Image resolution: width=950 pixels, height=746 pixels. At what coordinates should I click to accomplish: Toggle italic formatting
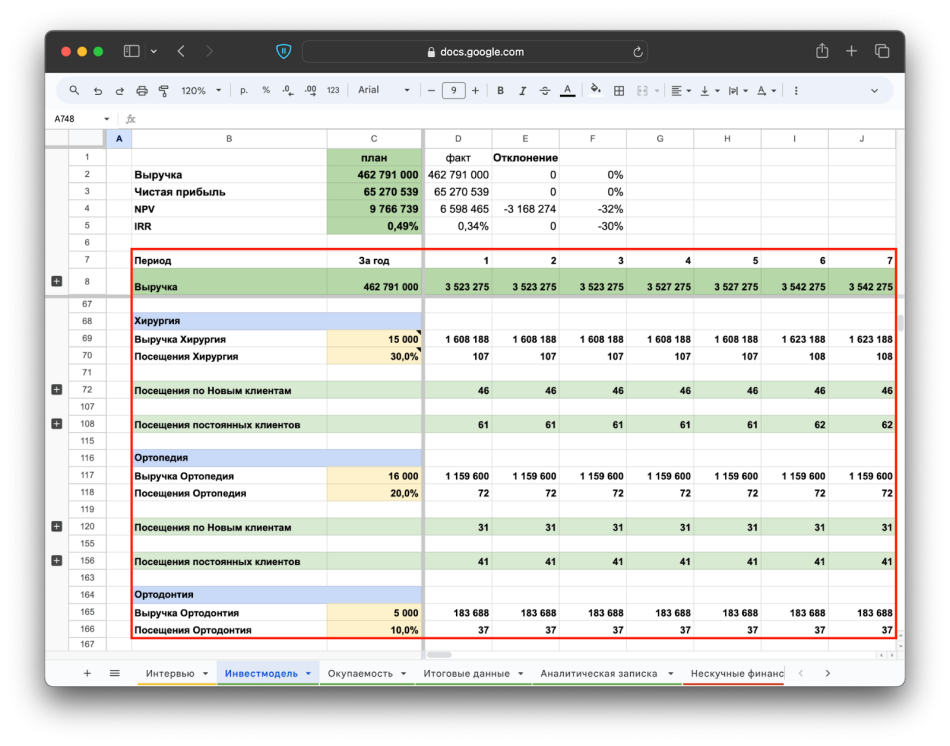coord(523,91)
